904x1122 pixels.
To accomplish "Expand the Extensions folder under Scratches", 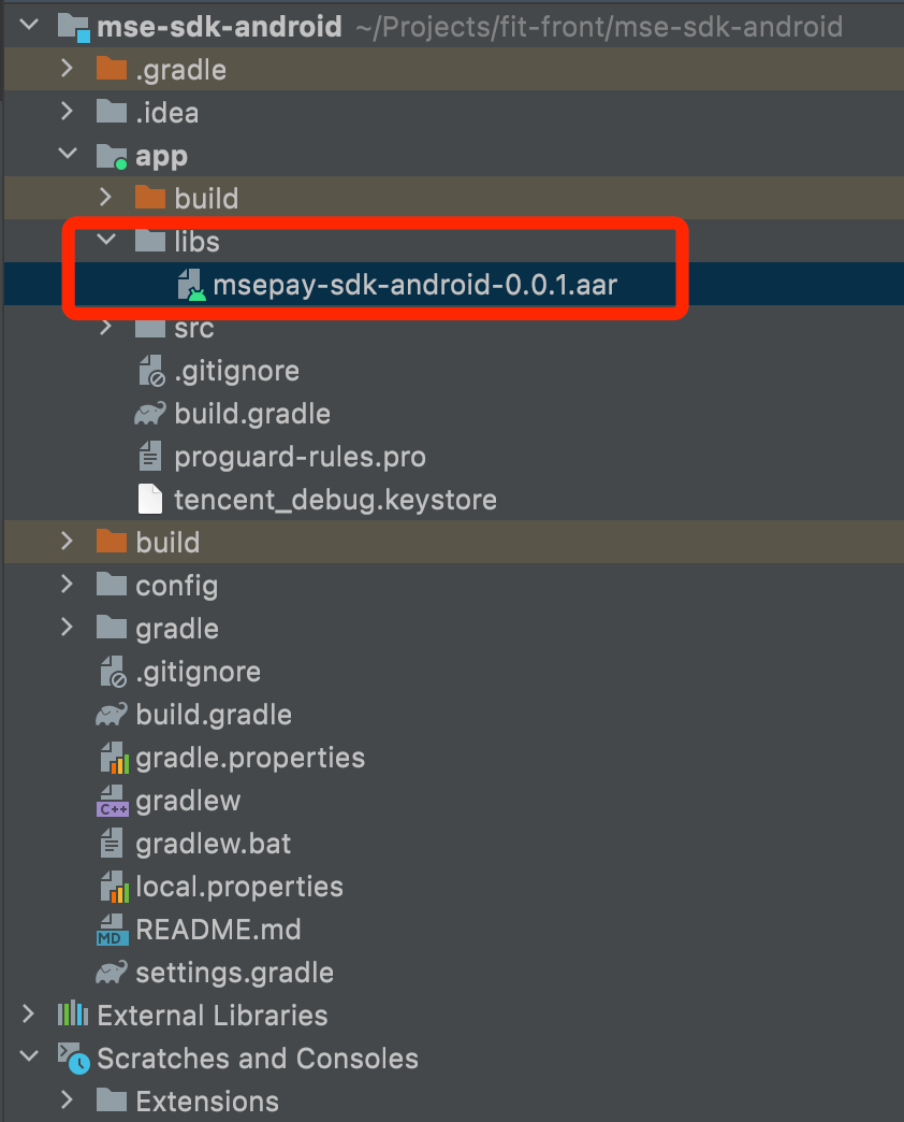I will click(x=67, y=1101).
